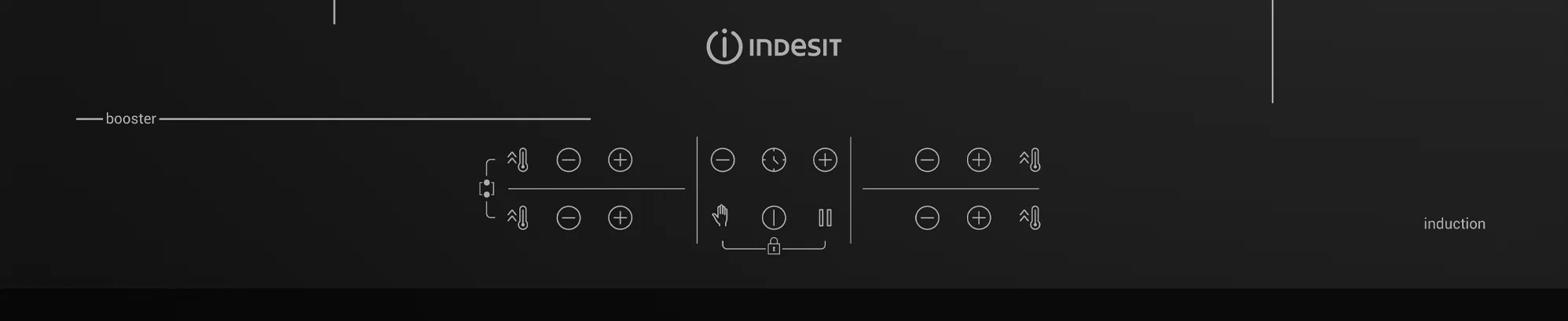Activate booster on the top-left zone
Image resolution: width=1568 pixels, height=321 pixels.
tap(518, 160)
